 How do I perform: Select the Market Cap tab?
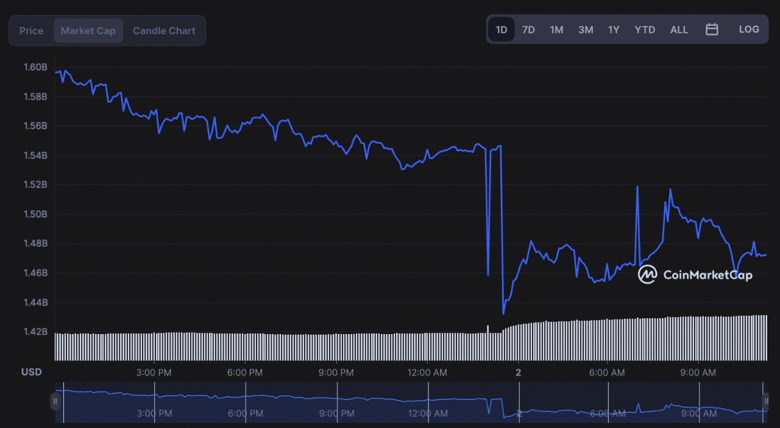[88, 31]
